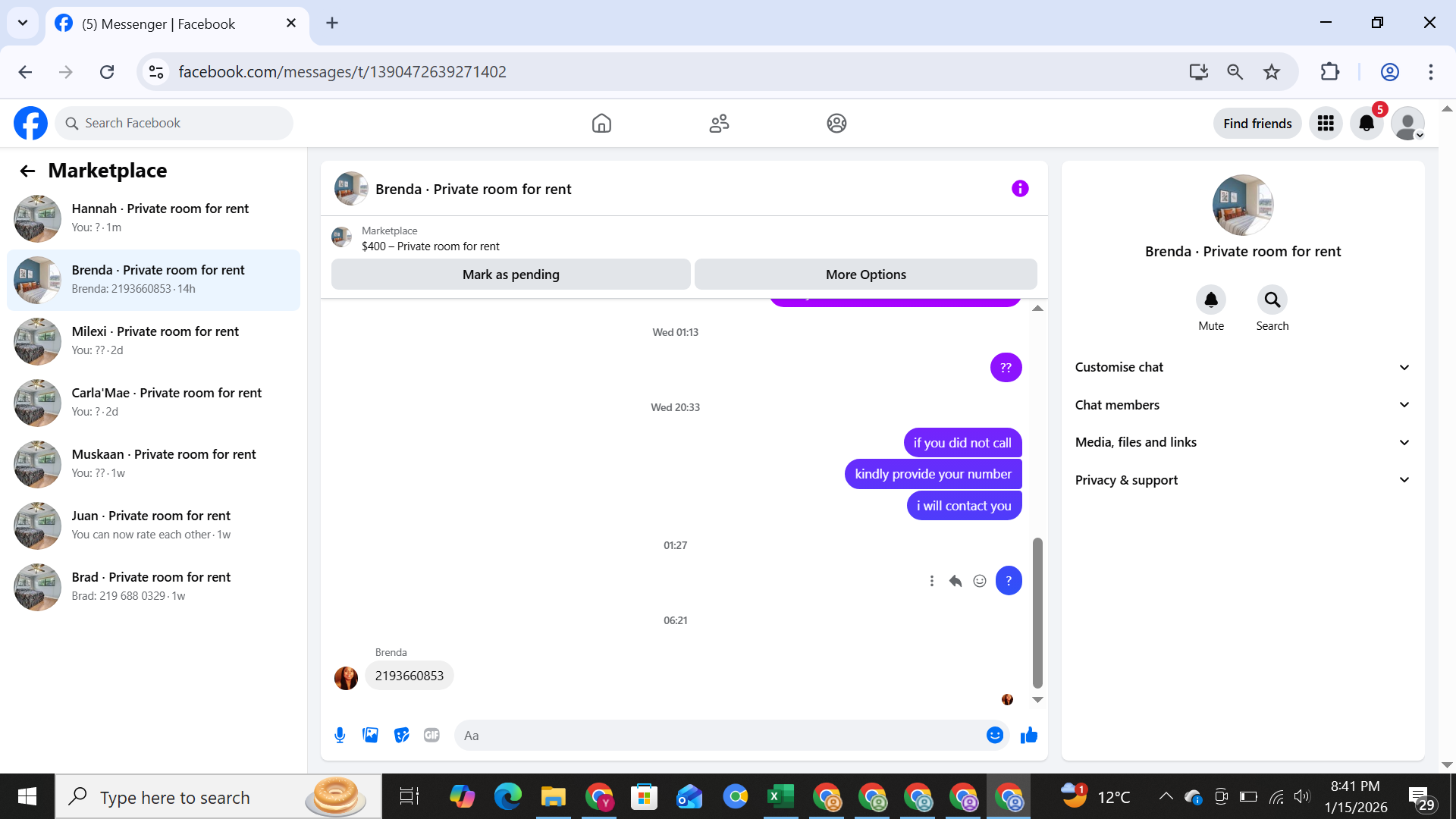
Task: Attach a photo using the image icon
Action: pos(370,735)
